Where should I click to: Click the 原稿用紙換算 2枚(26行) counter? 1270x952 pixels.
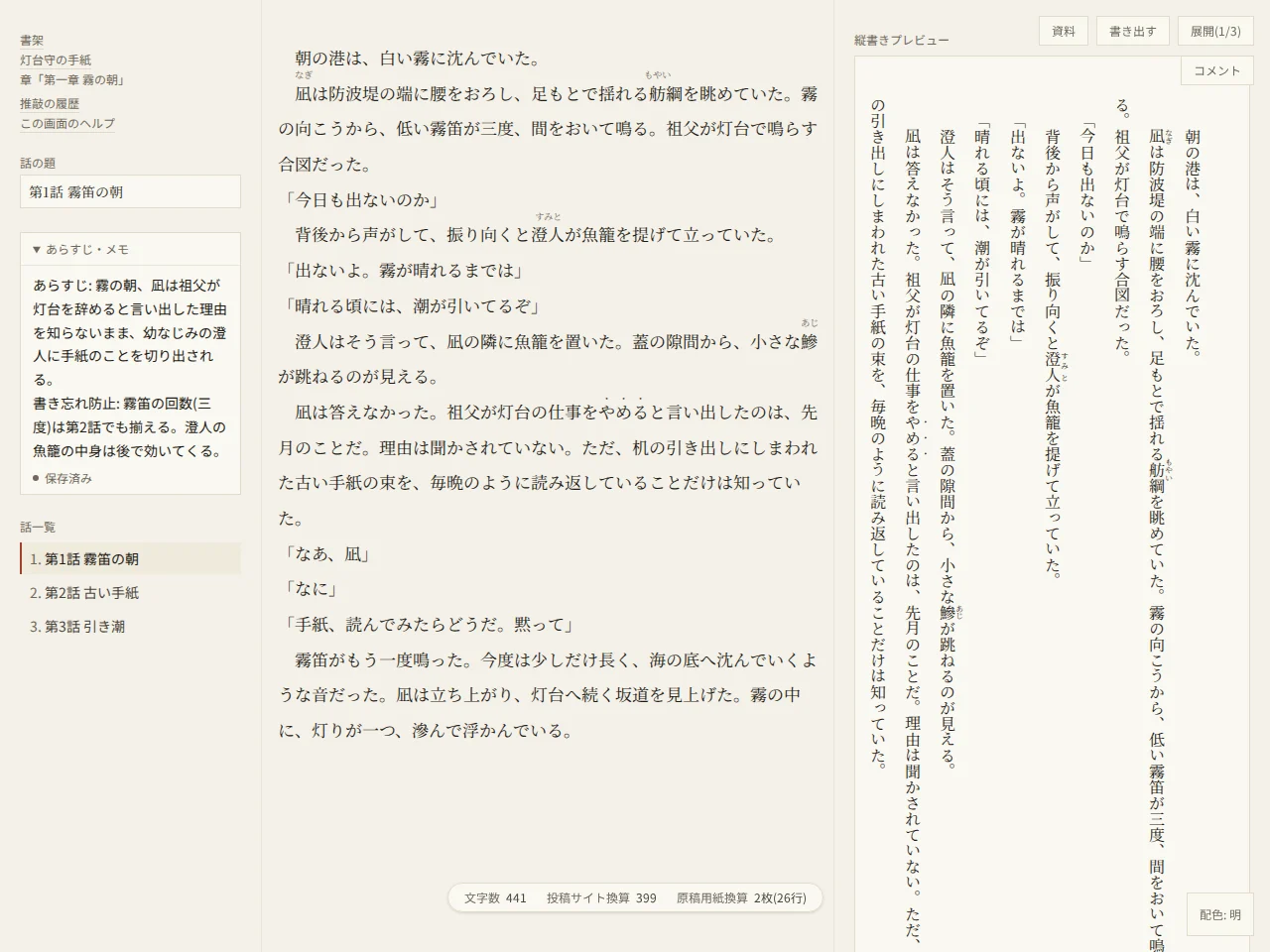pyautogui.click(x=741, y=898)
